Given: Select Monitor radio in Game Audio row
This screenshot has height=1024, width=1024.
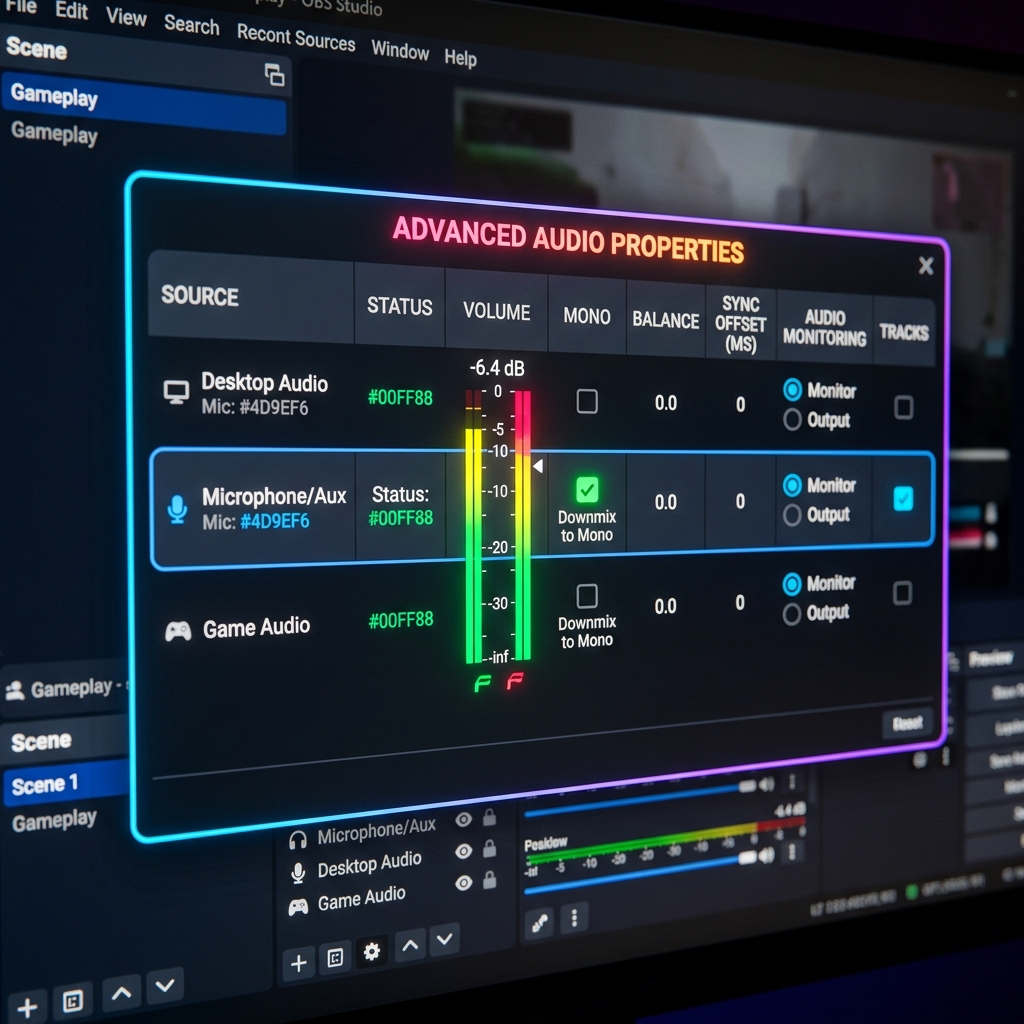Looking at the screenshot, I should (792, 584).
